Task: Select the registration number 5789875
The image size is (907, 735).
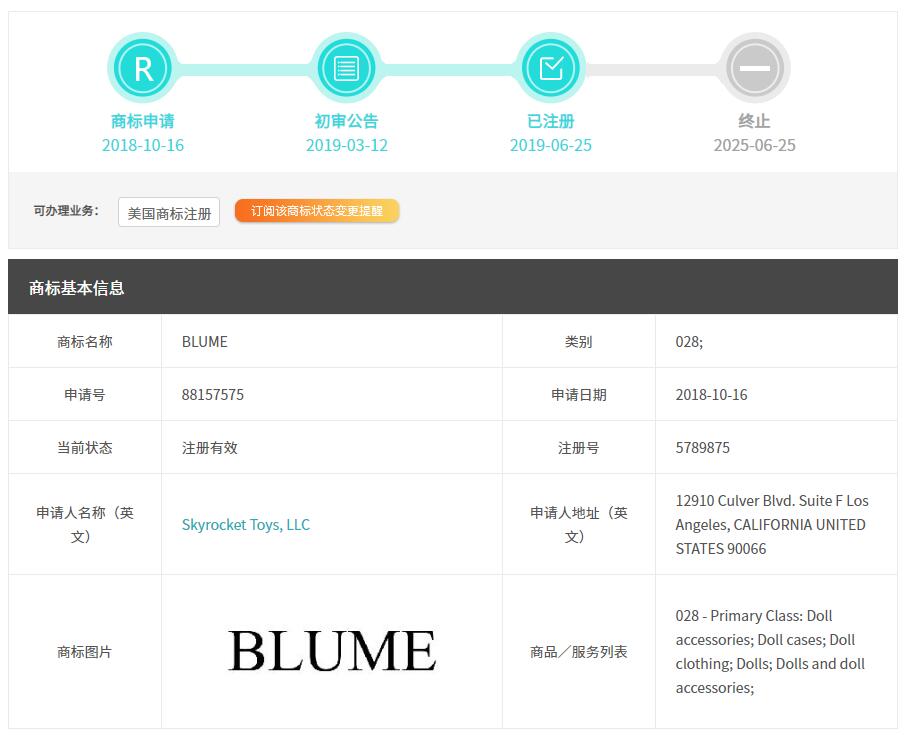Action: [702, 448]
